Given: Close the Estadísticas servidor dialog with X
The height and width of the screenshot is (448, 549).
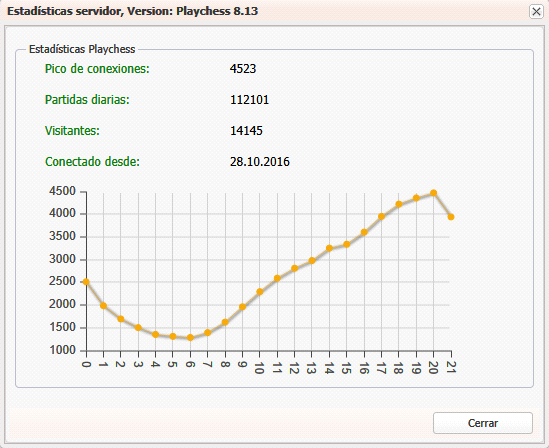Looking at the screenshot, I should [536, 12].
